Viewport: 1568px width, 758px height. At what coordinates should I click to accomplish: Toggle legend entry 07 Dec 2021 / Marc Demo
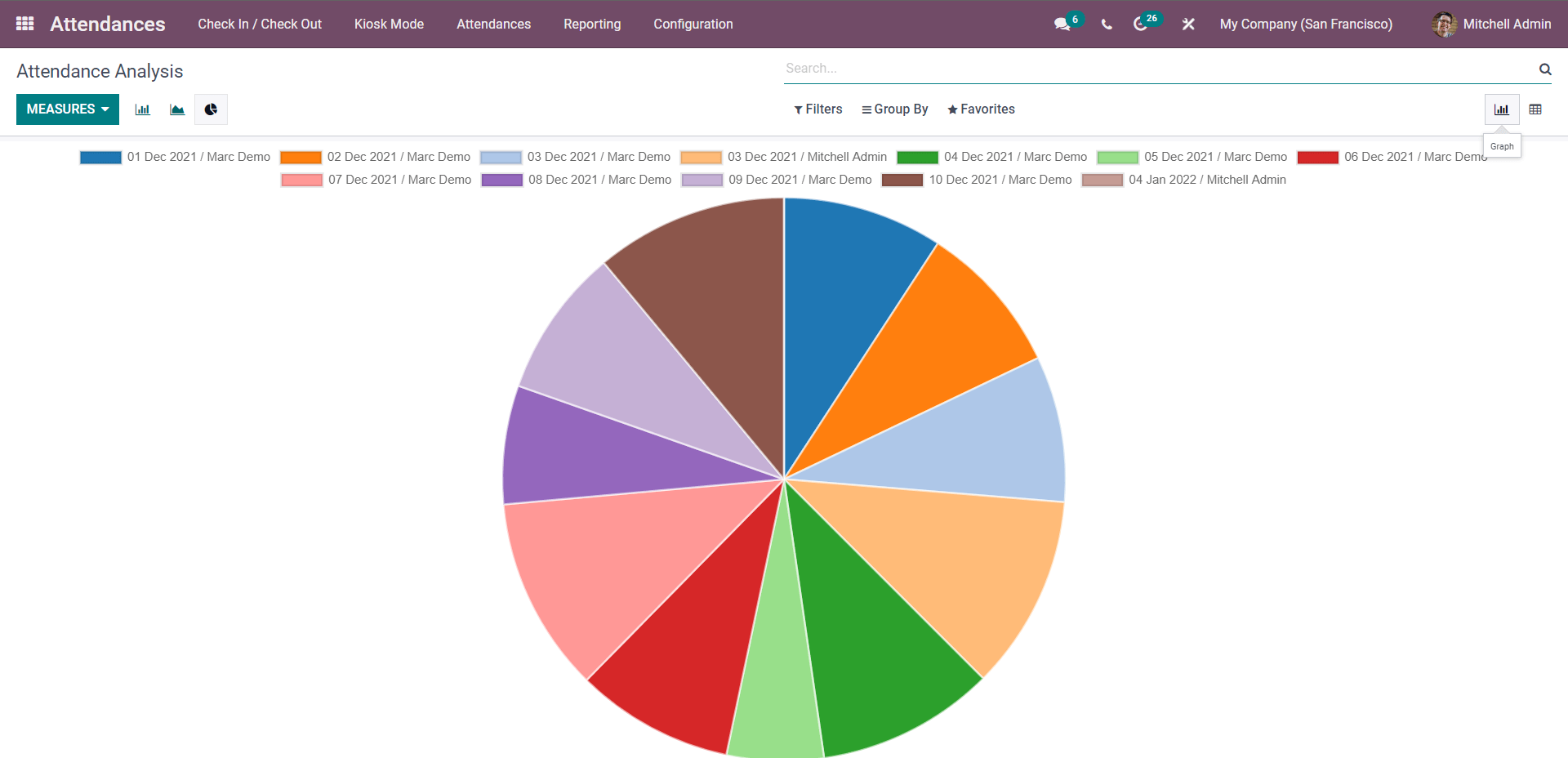(376, 180)
